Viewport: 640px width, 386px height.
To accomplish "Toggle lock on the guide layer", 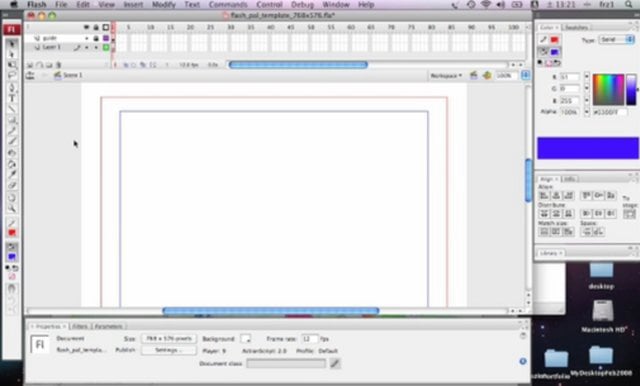I will (96, 38).
